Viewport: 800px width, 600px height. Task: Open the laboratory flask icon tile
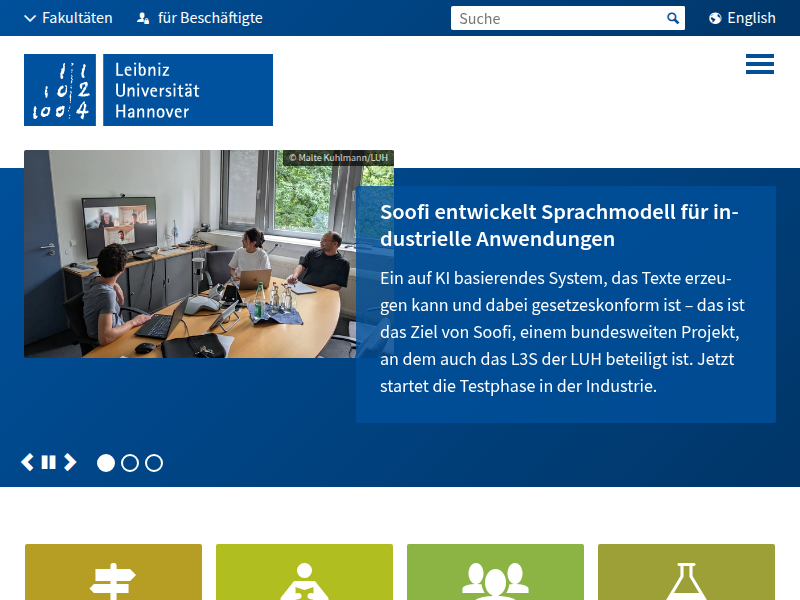click(686, 572)
